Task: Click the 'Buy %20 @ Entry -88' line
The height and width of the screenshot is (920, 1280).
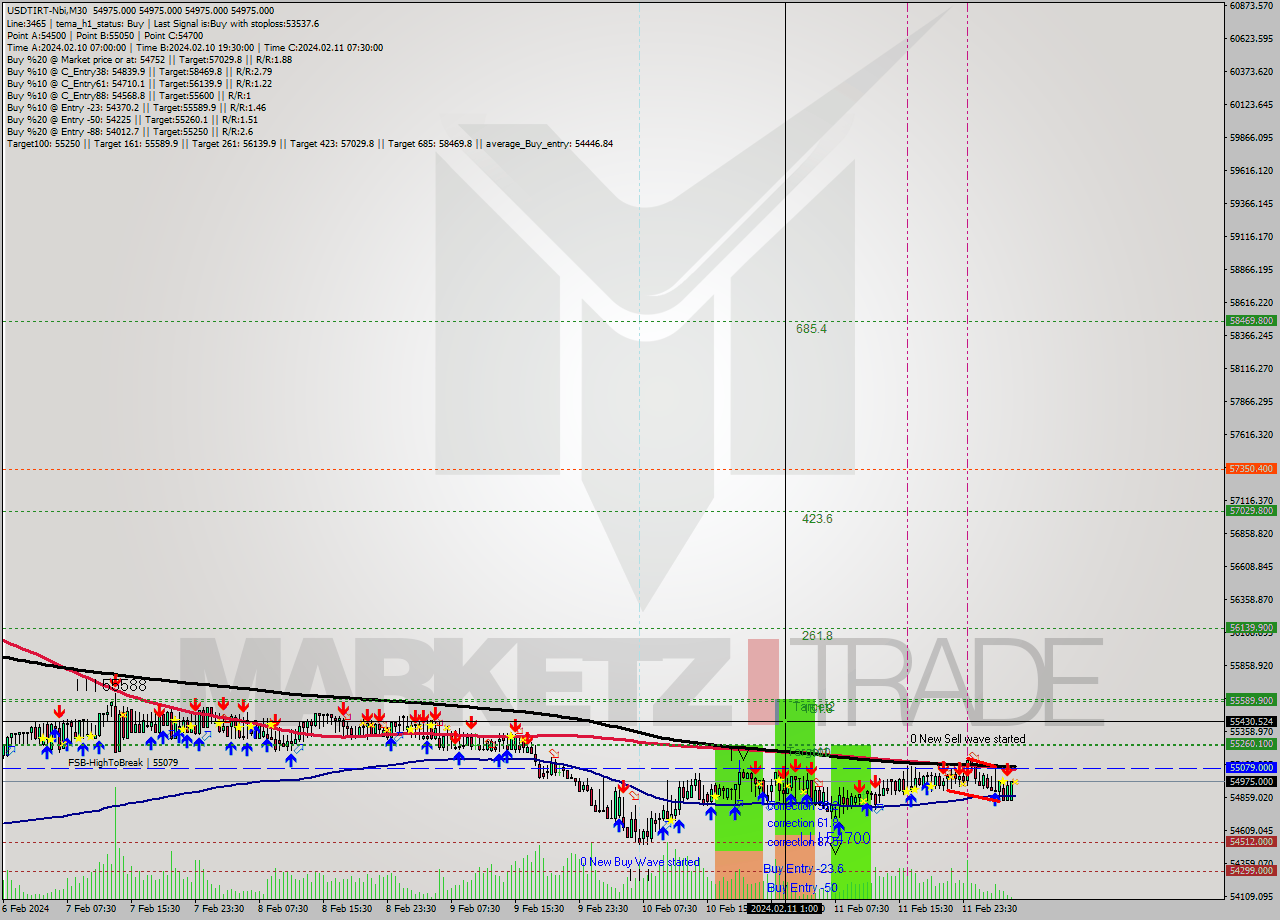Action: pyautogui.click(x=129, y=131)
